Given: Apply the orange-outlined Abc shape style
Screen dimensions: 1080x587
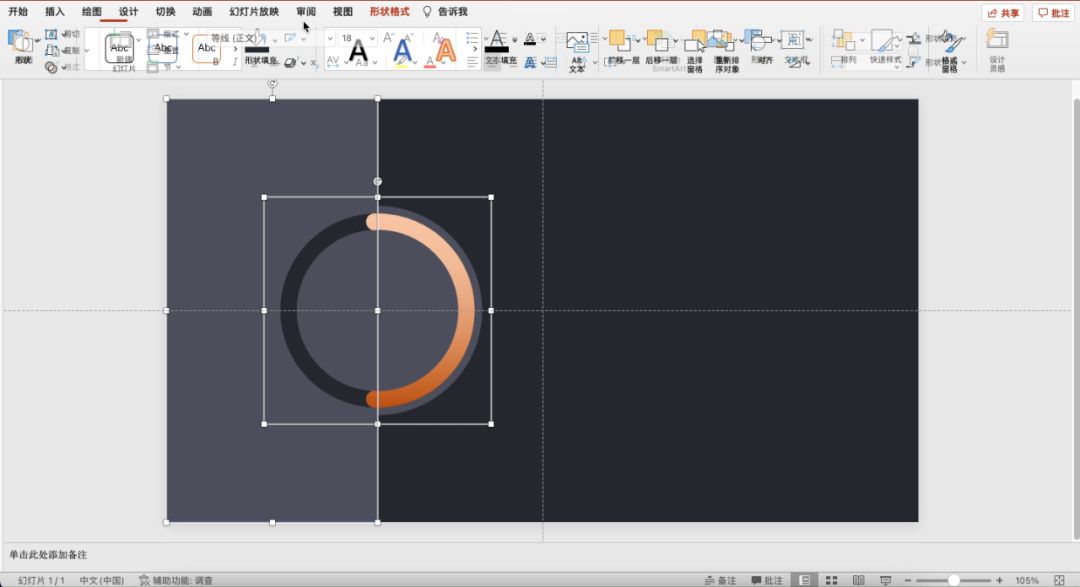Looking at the screenshot, I should click(207, 48).
